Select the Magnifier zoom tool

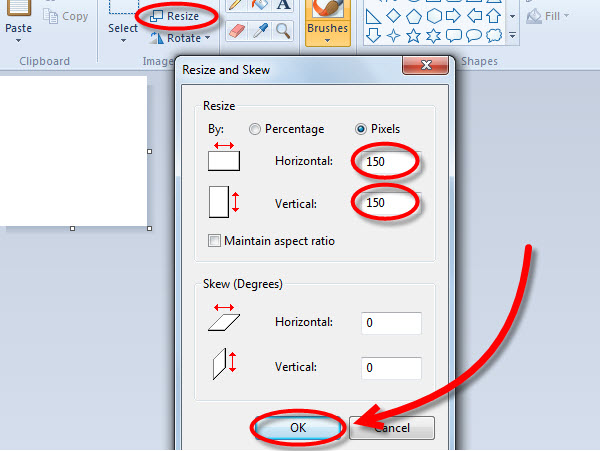283,31
